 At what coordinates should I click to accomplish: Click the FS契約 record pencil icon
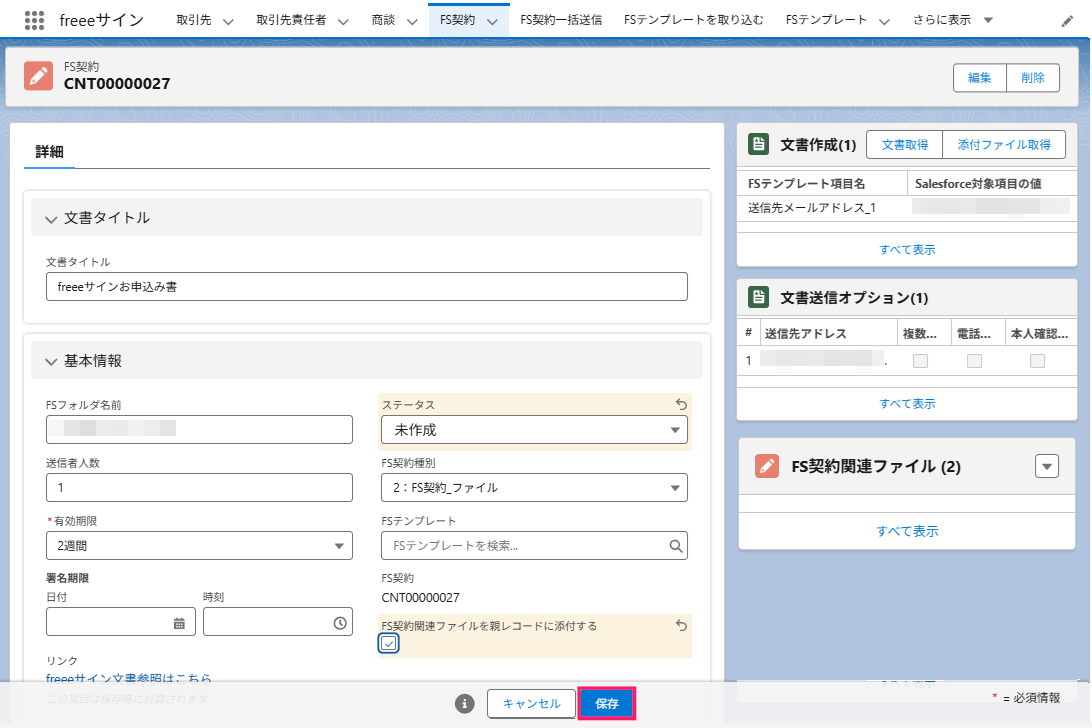pyautogui.click(x=38, y=76)
